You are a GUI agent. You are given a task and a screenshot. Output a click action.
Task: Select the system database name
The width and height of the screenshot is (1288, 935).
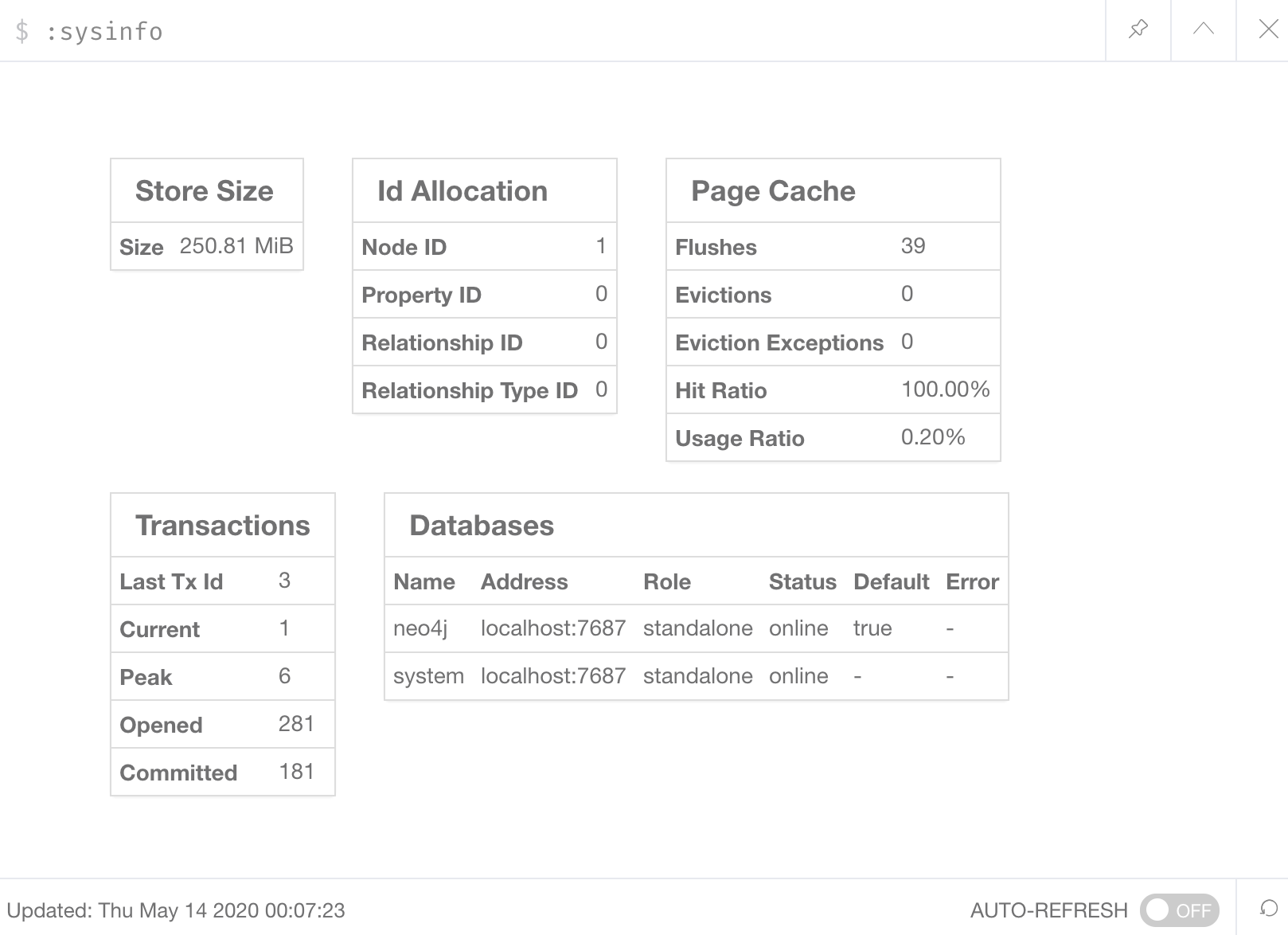pyautogui.click(x=428, y=676)
